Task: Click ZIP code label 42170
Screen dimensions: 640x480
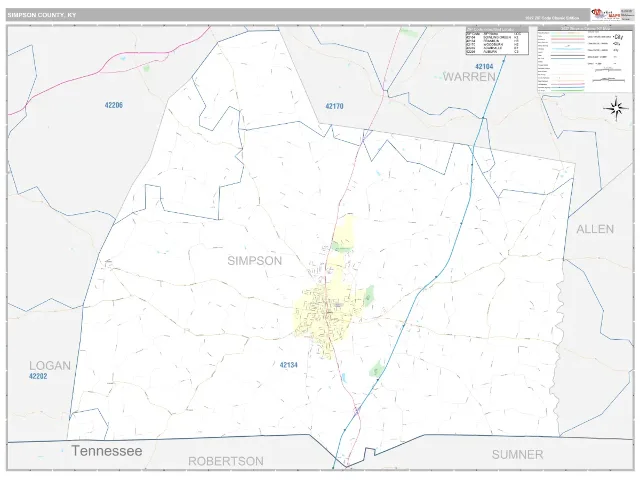Action: point(334,106)
